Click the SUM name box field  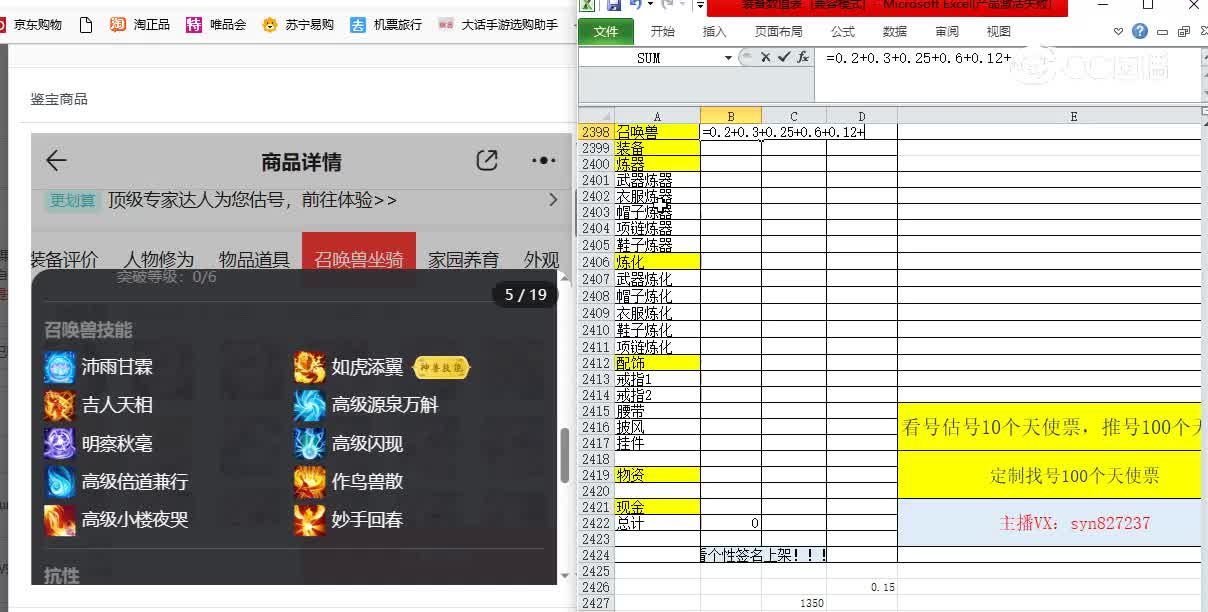pyautogui.click(x=649, y=58)
